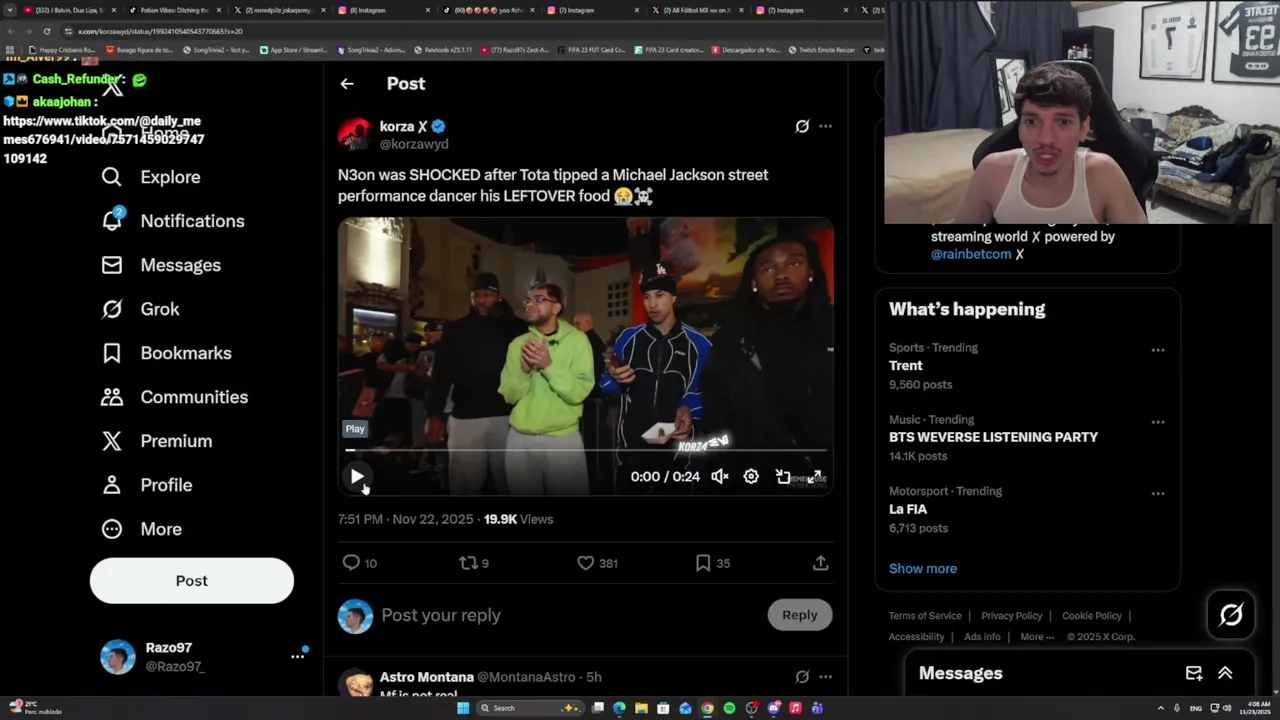
Task: Repost the post with 9 reposts
Action: click(474, 563)
